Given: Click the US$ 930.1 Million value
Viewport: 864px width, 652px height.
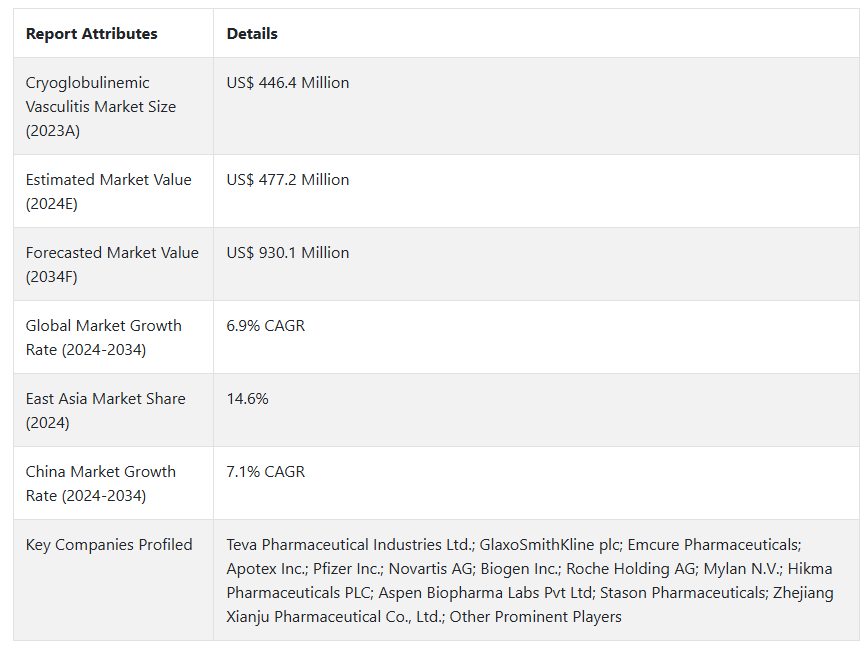Looking at the screenshot, I should (x=288, y=252).
